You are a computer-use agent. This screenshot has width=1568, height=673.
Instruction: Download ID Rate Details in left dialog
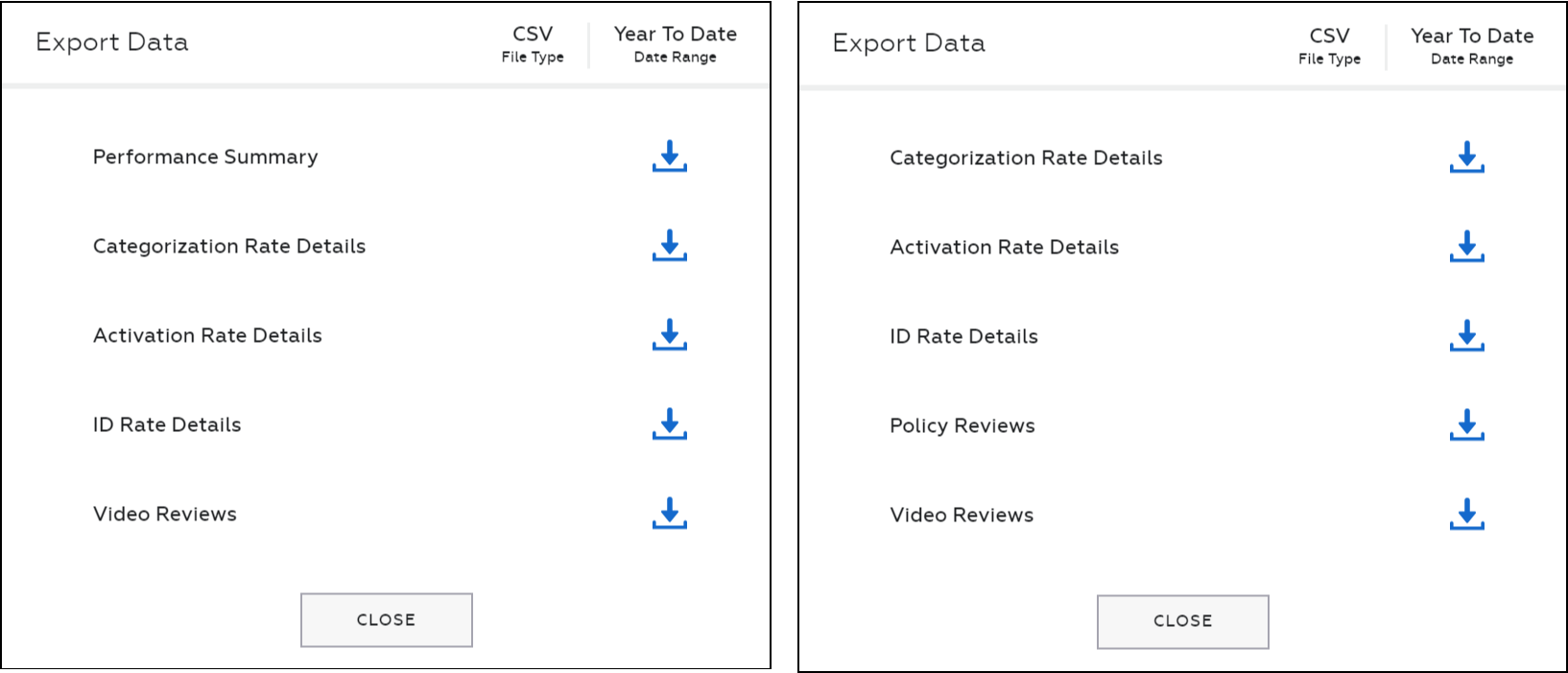coord(669,423)
